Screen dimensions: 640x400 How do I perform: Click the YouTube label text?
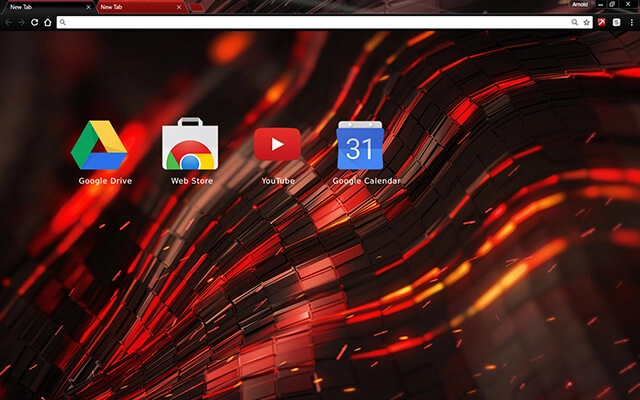click(278, 181)
